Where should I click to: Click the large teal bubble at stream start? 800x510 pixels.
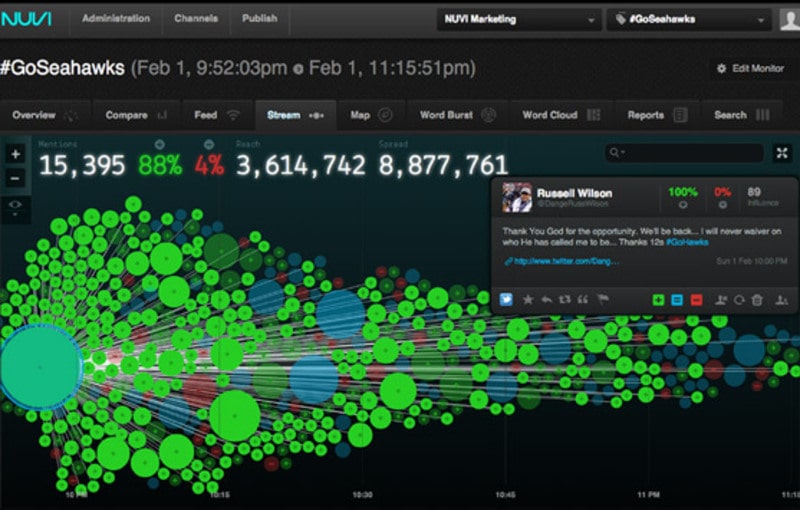click(x=40, y=367)
